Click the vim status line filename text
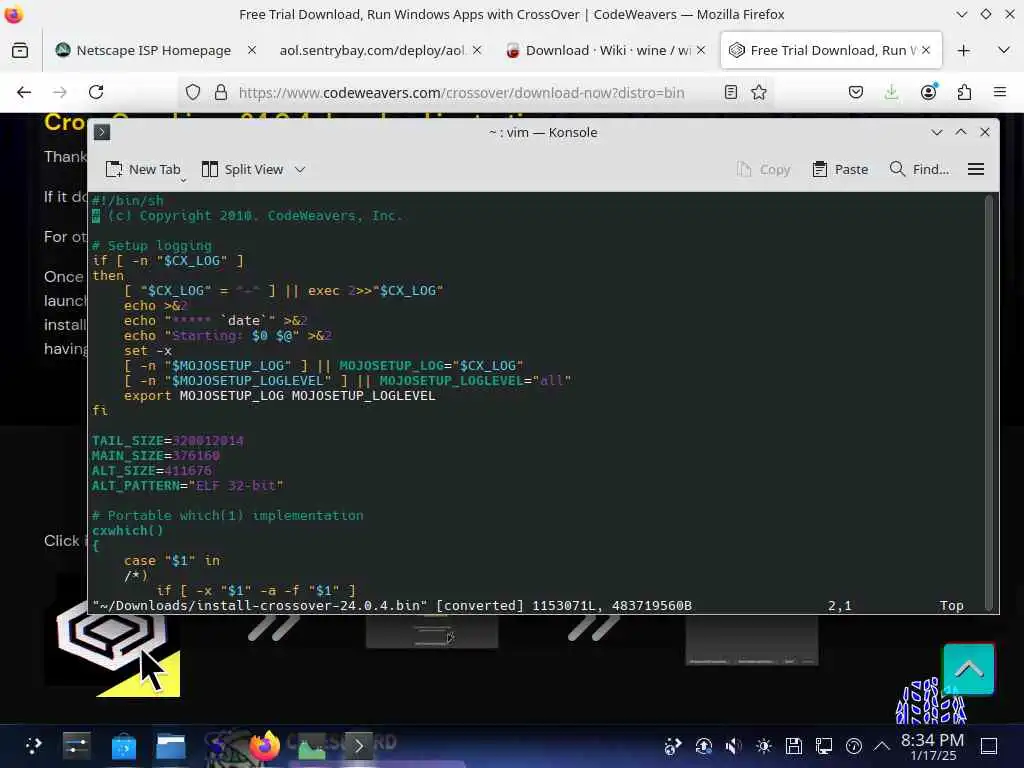 tap(259, 606)
